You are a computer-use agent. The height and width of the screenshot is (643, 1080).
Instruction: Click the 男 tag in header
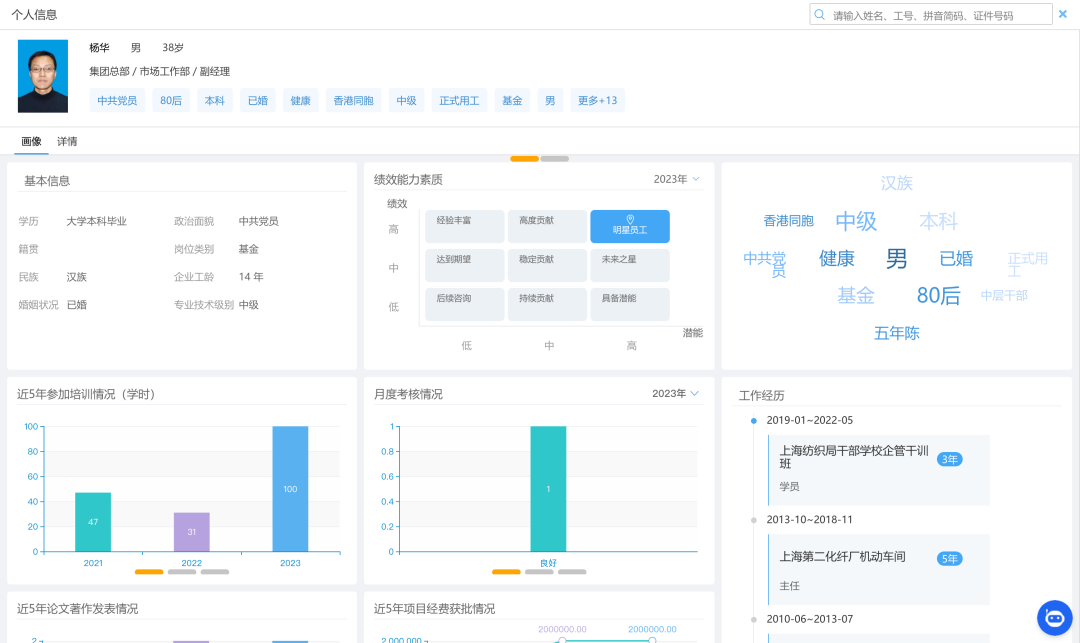point(550,101)
